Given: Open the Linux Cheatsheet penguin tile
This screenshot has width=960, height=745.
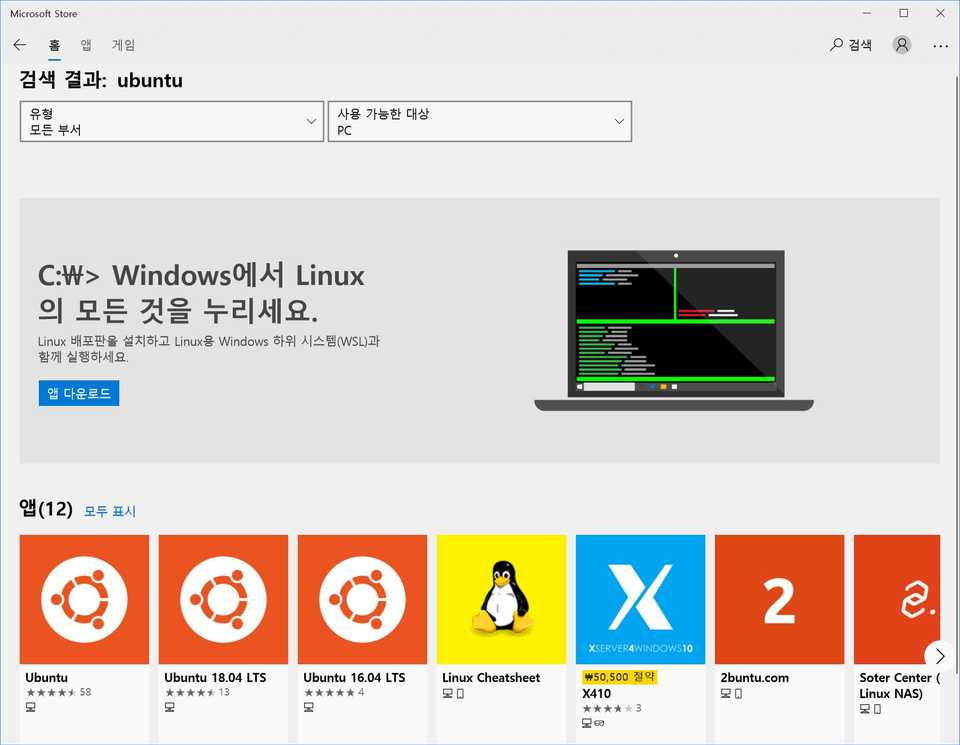Looking at the screenshot, I should coord(501,598).
